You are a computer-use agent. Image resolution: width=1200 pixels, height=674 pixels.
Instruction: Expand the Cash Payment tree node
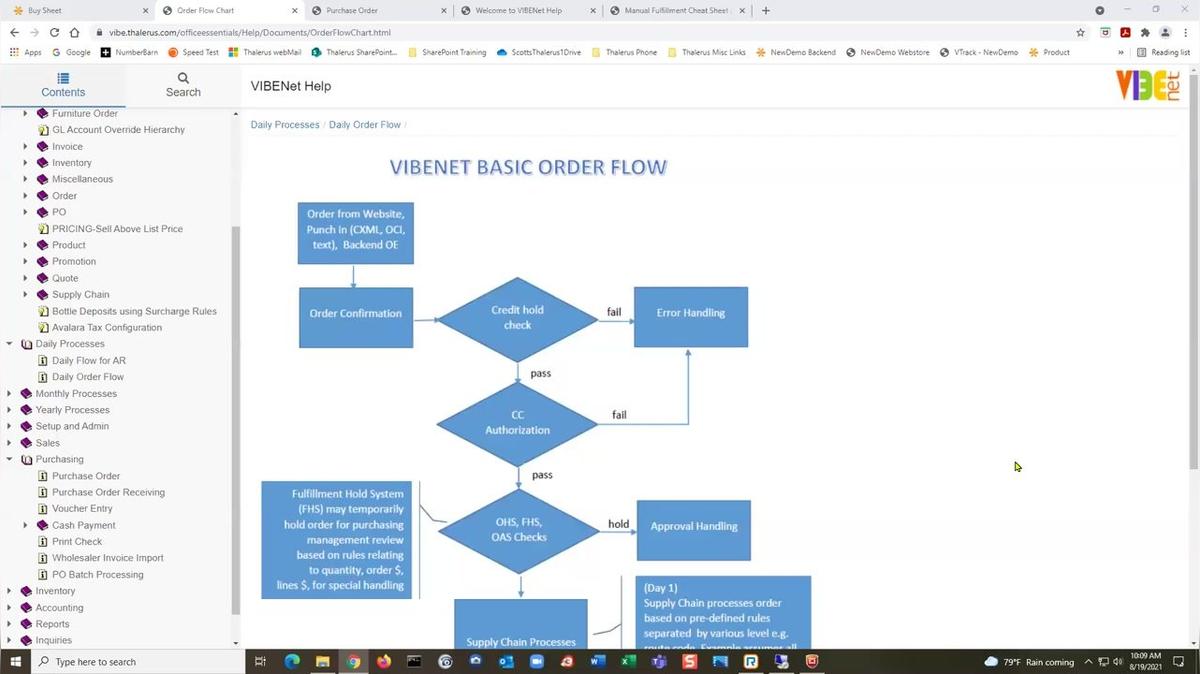point(26,525)
